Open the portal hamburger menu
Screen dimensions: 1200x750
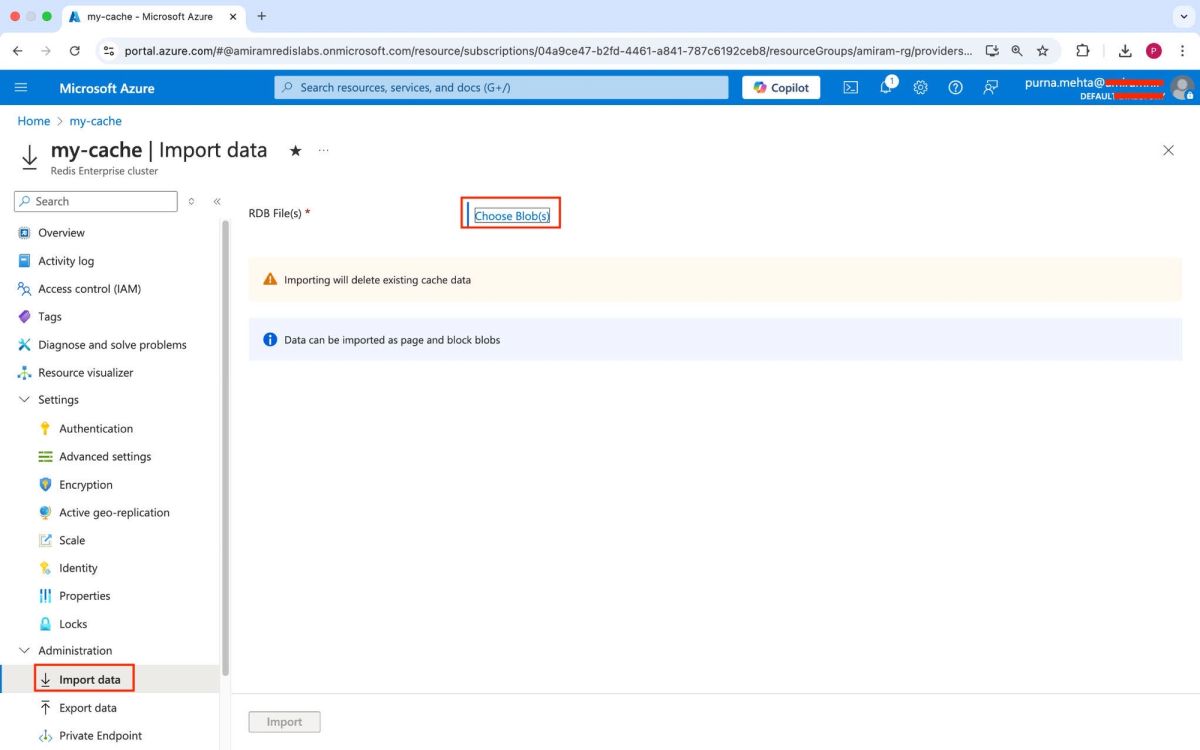(x=21, y=87)
